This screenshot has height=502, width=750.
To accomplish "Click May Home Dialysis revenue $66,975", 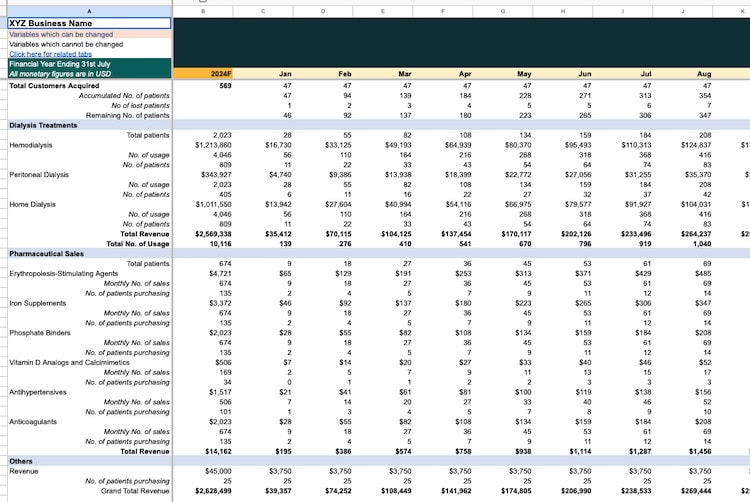I will pos(518,204).
